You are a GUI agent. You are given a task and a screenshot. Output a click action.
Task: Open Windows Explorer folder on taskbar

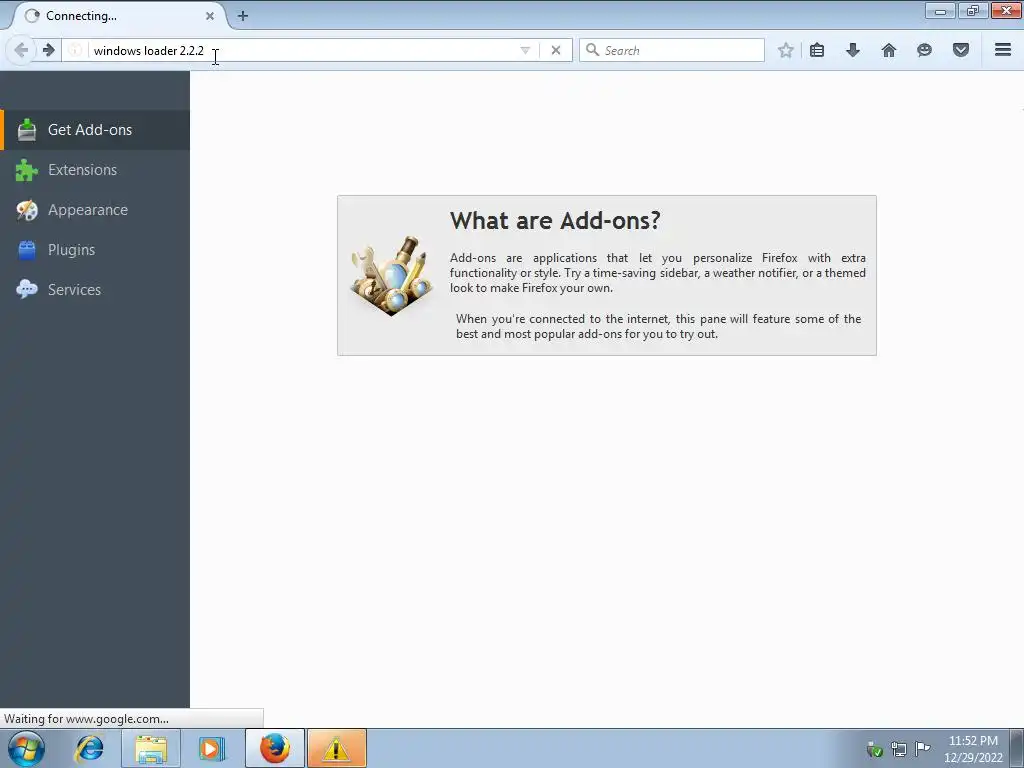(x=151, y=748)
